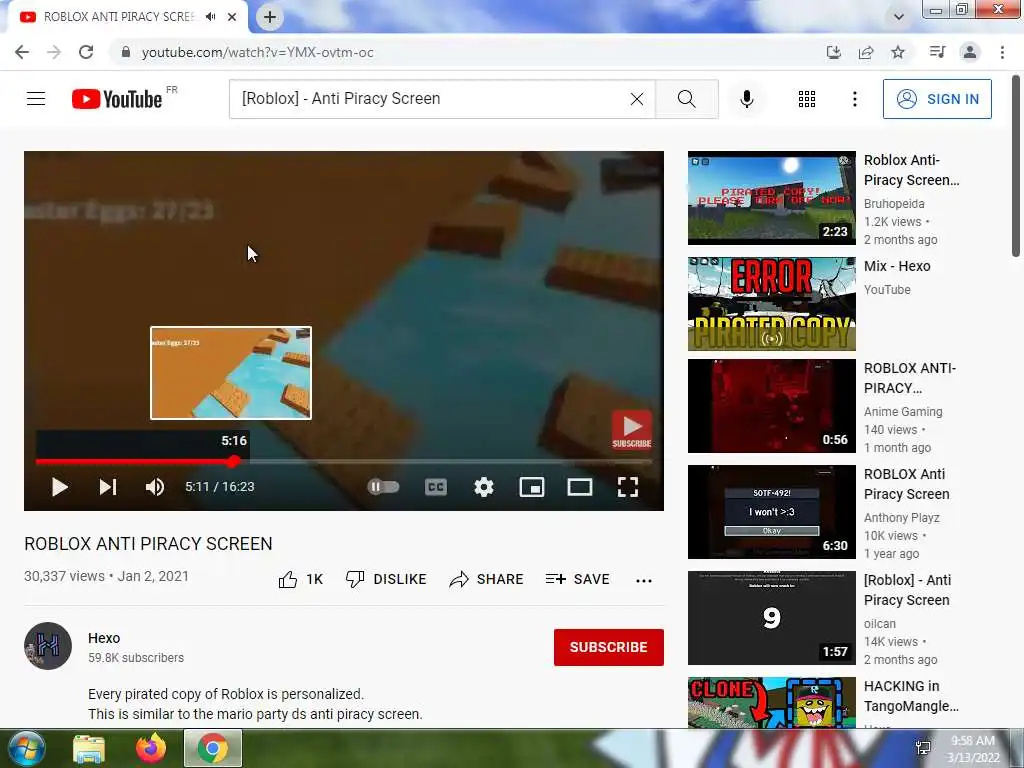Image resolution: width=1024 pixels, height=768 pixels.
Task: Open YouTube settings three-dot menu
Action: [x=854, y=99]
